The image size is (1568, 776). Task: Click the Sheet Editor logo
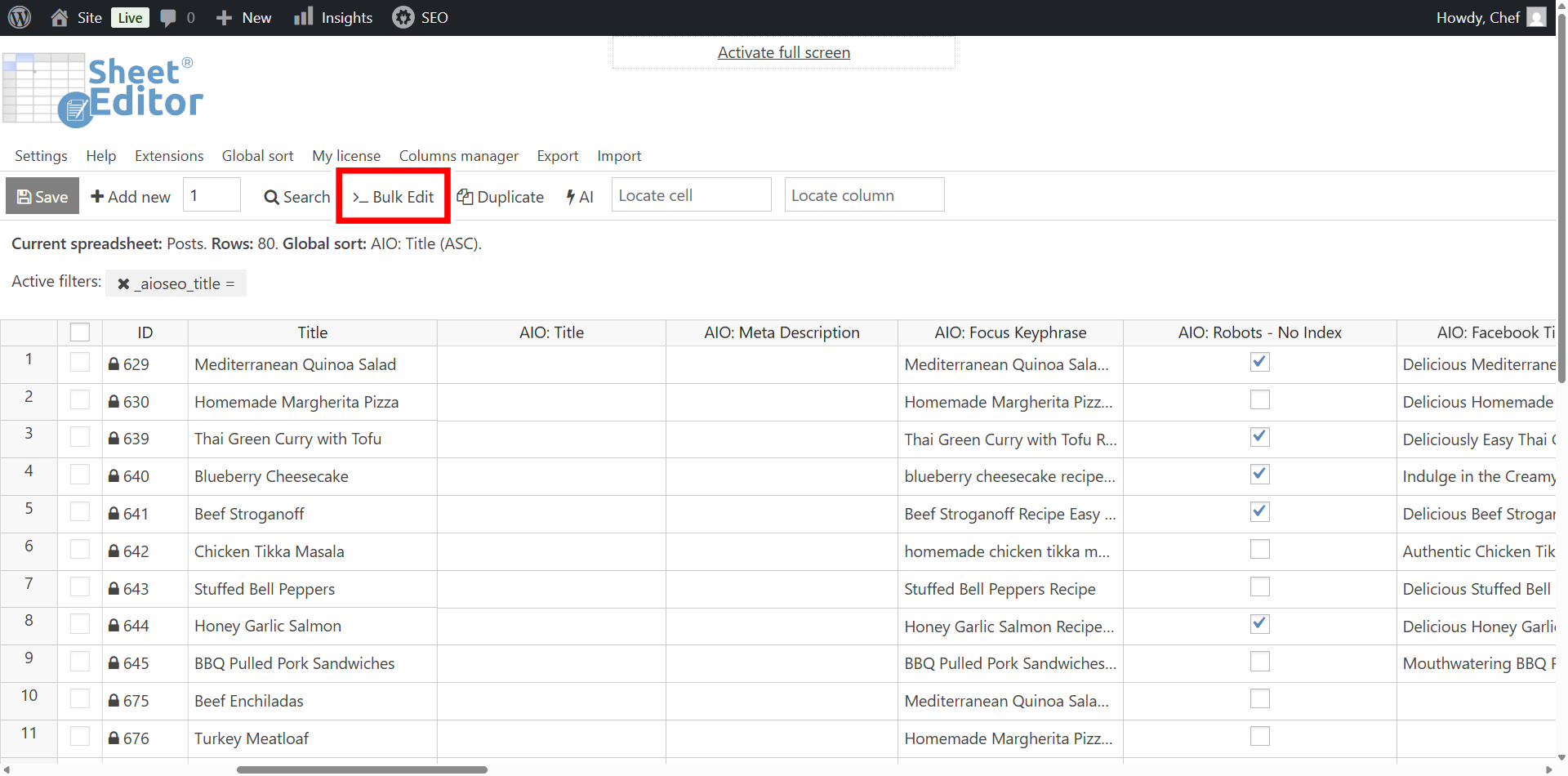[x=103, y=90]
